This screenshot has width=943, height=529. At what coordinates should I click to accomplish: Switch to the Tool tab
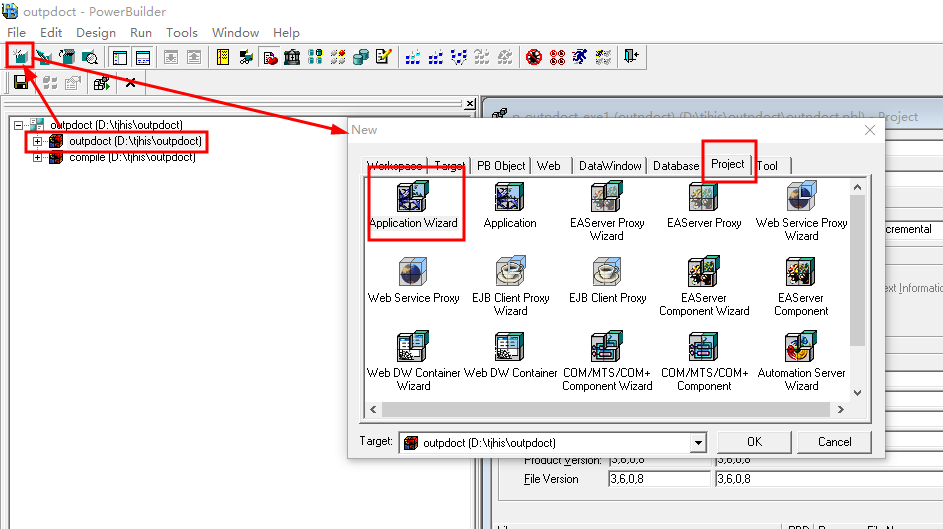coord(767,166)
